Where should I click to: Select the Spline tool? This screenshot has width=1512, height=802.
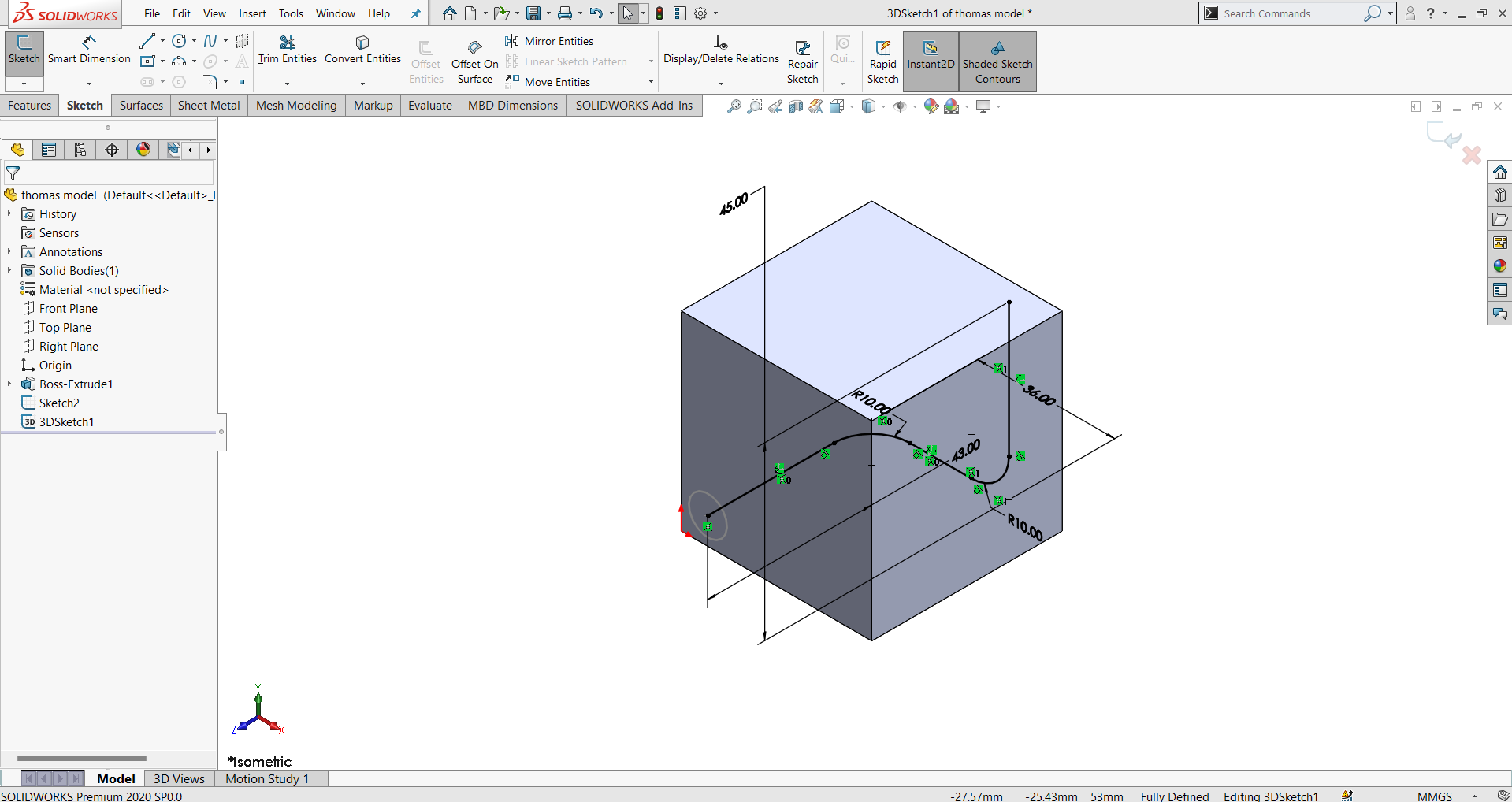click(210, 41)
